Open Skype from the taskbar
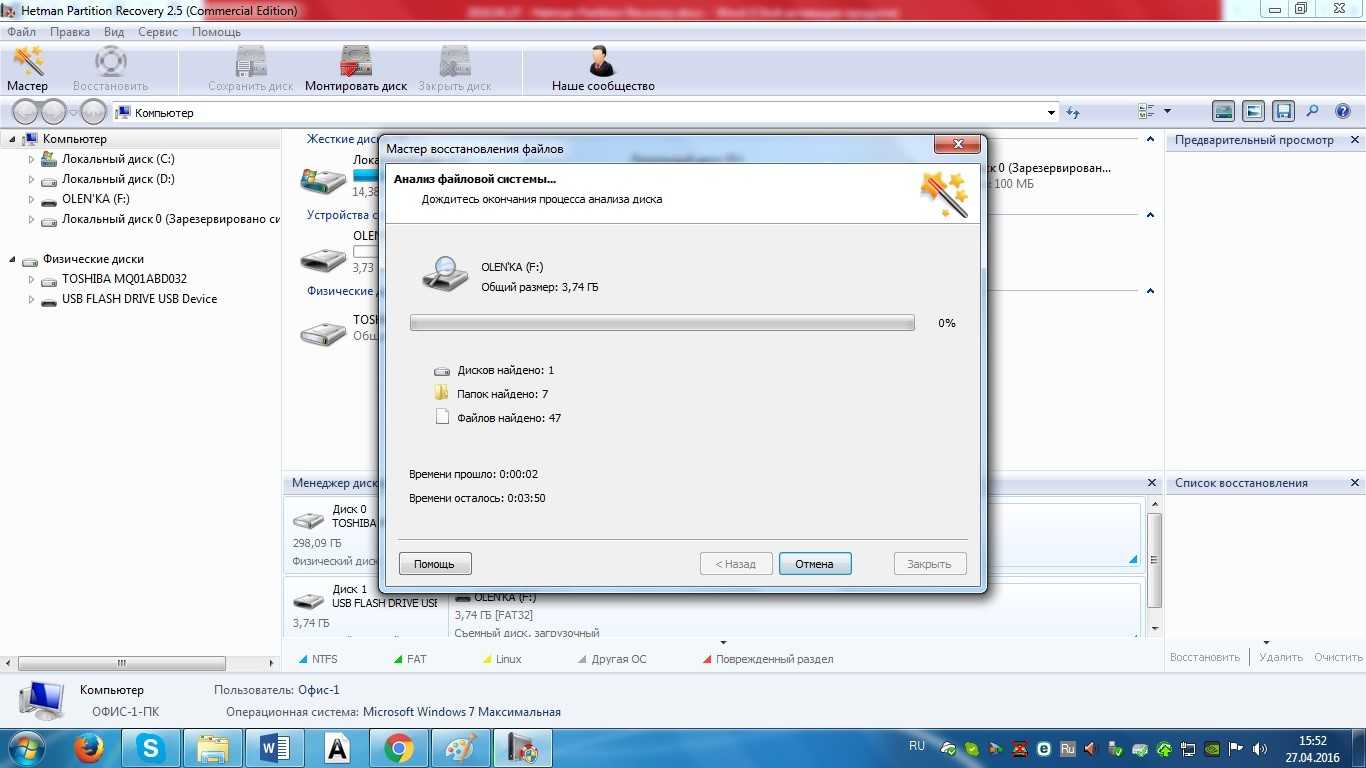1366x768 pixels. tap(151, 748)
